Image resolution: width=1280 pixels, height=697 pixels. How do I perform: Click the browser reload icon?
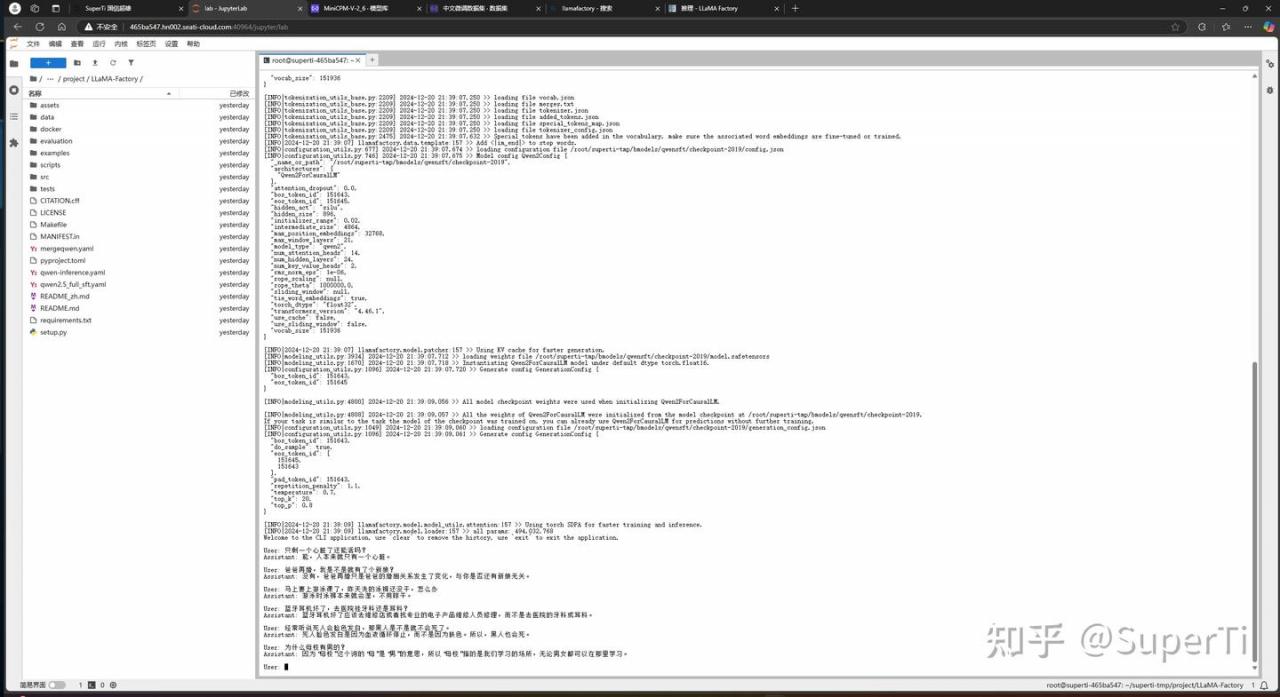pos(39,27)
